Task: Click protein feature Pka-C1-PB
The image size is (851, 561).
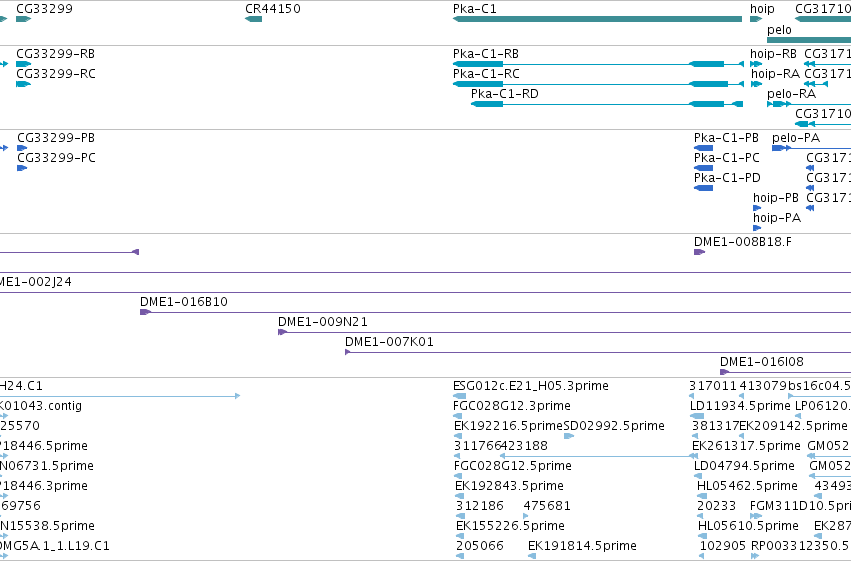Action: pos(703,148)
